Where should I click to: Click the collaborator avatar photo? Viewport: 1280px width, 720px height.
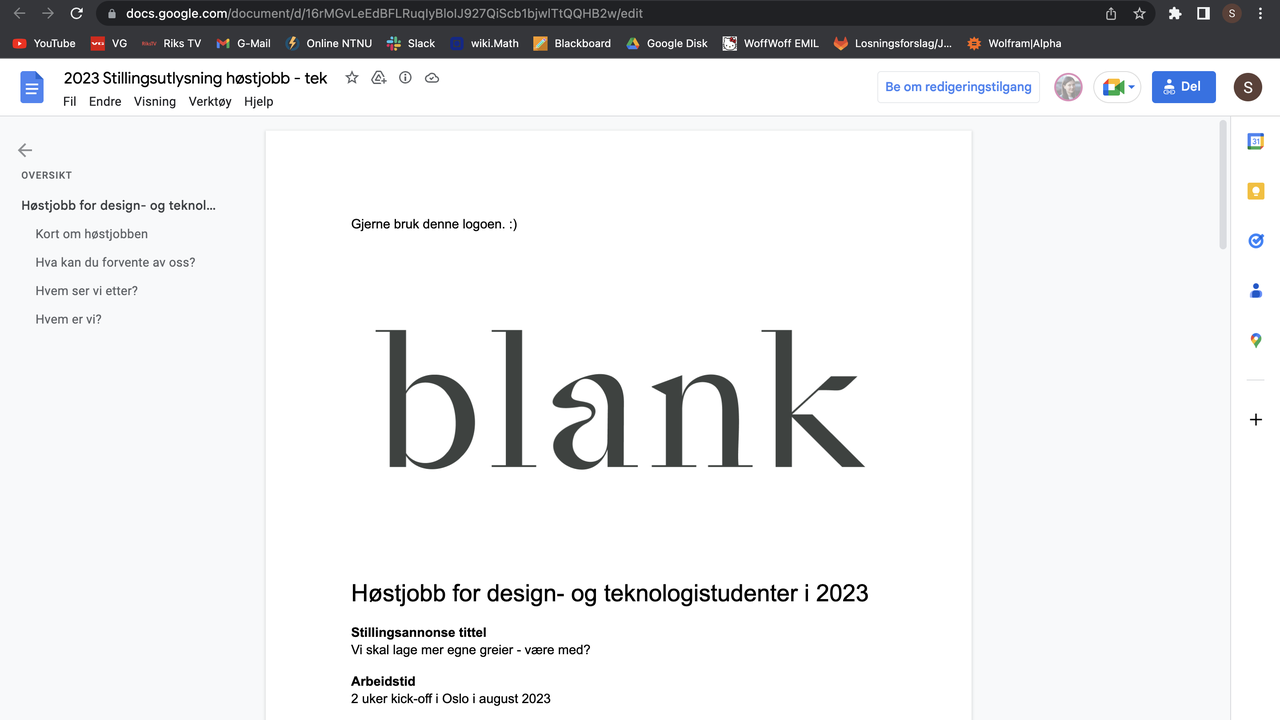(1068, 87)
